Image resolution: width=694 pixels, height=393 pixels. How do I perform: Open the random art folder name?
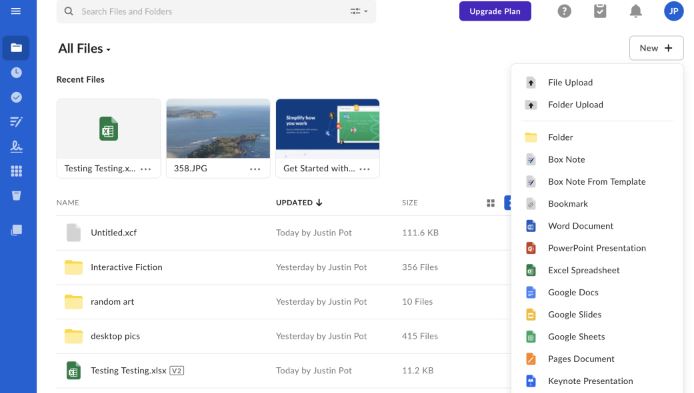point(112,302)
